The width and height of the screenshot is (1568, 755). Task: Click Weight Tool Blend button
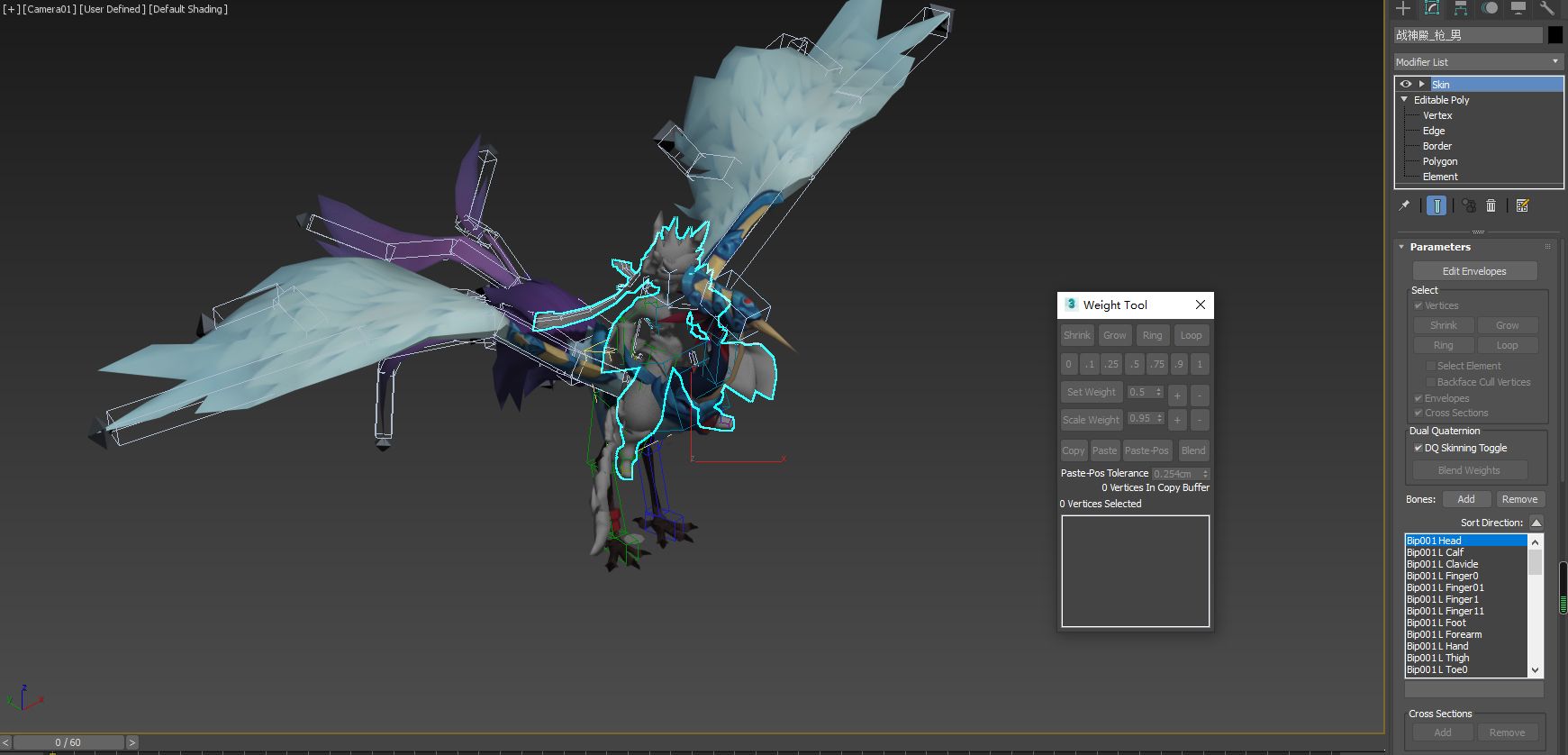(x=1193, y=450)
